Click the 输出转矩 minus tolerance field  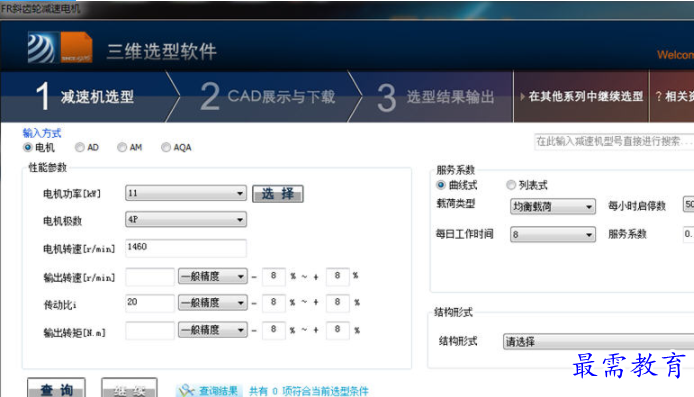tap(274, 331)
